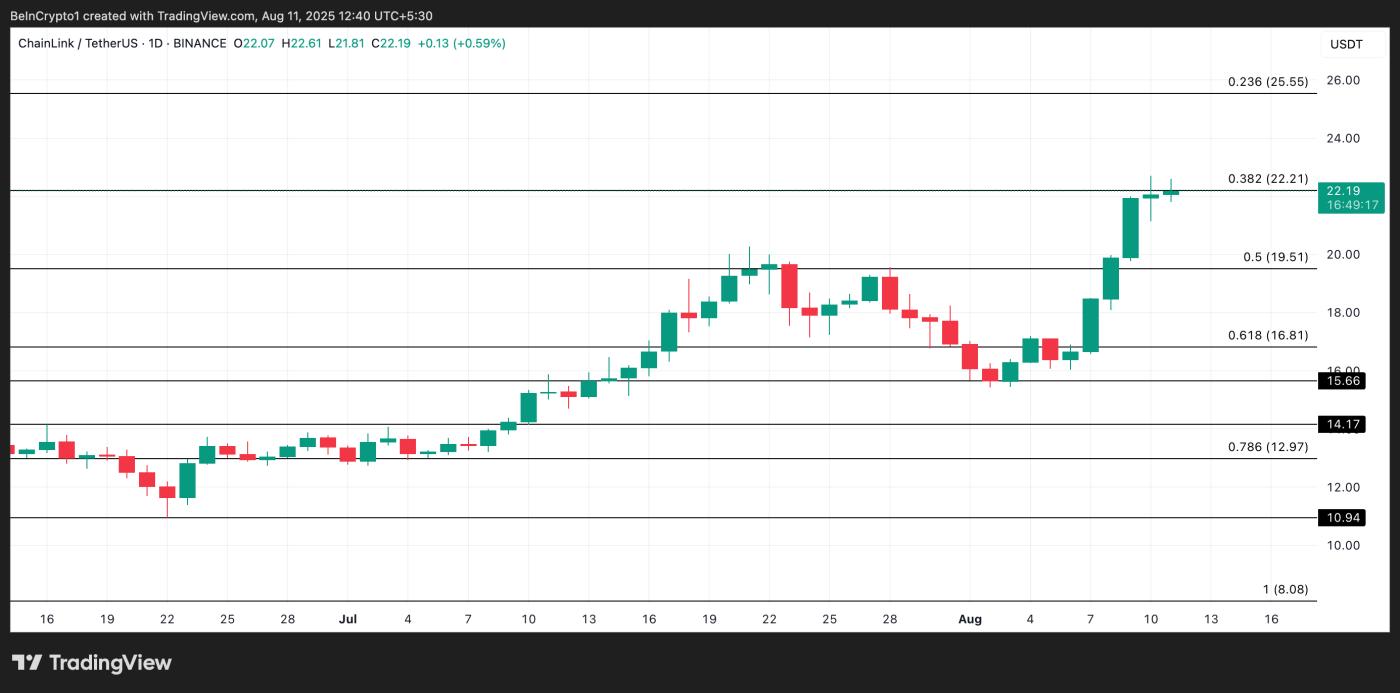Image resolution: width=1400 pixels, height=693 pixels.
Task: Select the ChainLink / TetherUS symbol name
Action: (x=80, y=43)
